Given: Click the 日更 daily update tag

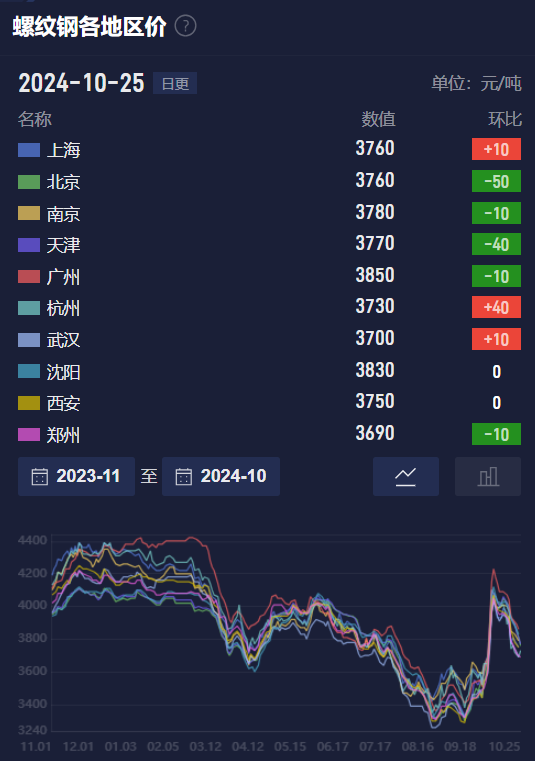Looking at the screenshot, I should pyautogui.click(x=175, y=83).
